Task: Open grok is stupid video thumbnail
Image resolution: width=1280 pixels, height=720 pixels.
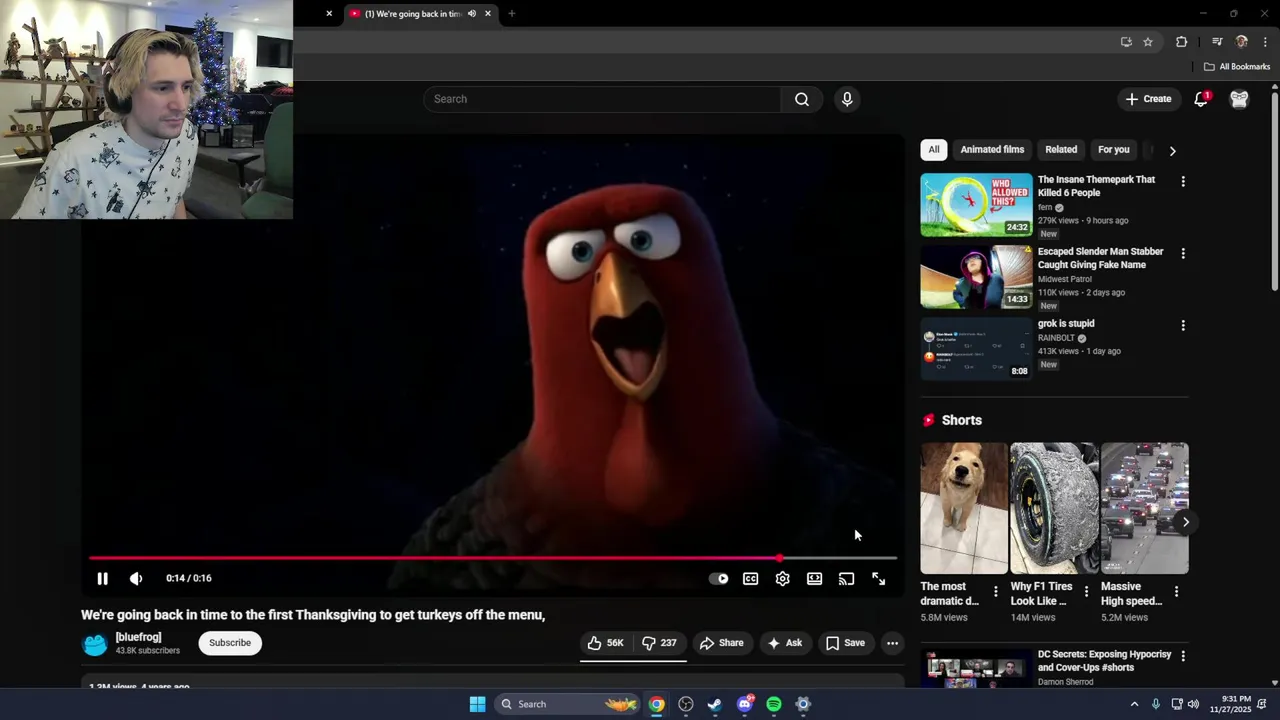Action: 976,349
